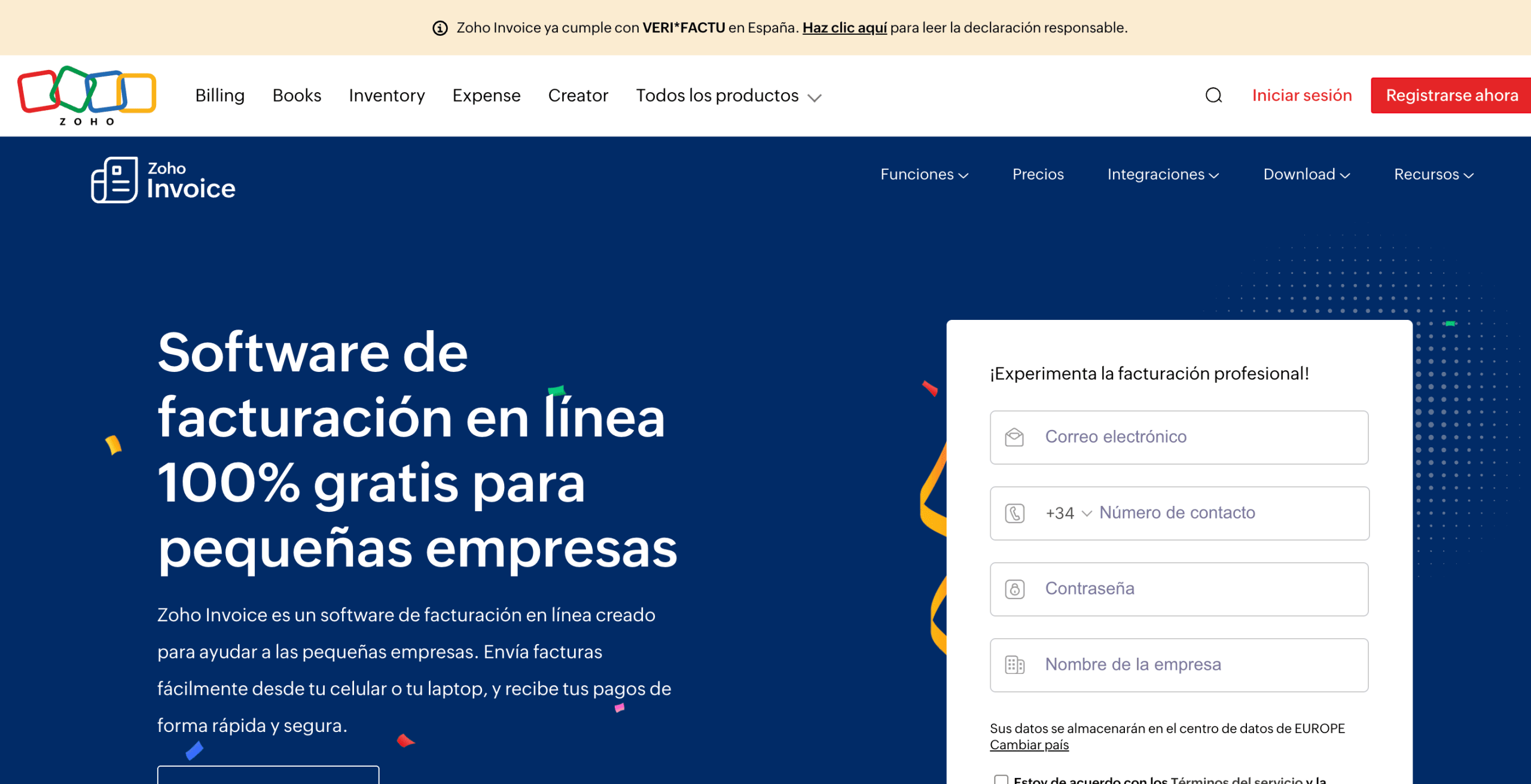Click the Cambiar país link
1531x784 pixels.
pos(1029,745)
